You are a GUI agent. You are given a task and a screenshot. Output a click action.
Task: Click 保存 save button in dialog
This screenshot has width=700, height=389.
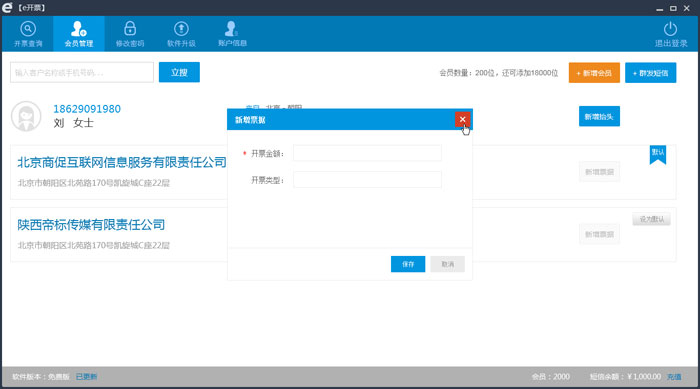pyautogui.click(x=408, y=264)
